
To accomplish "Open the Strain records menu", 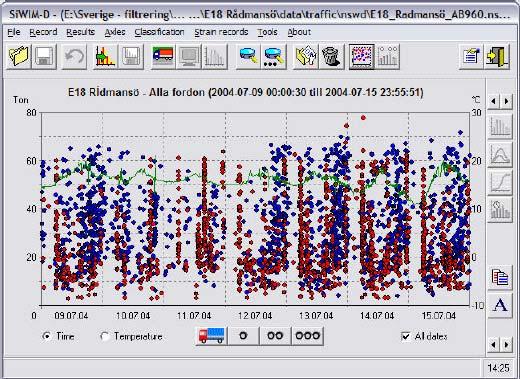I will click(x=221, y=32).
